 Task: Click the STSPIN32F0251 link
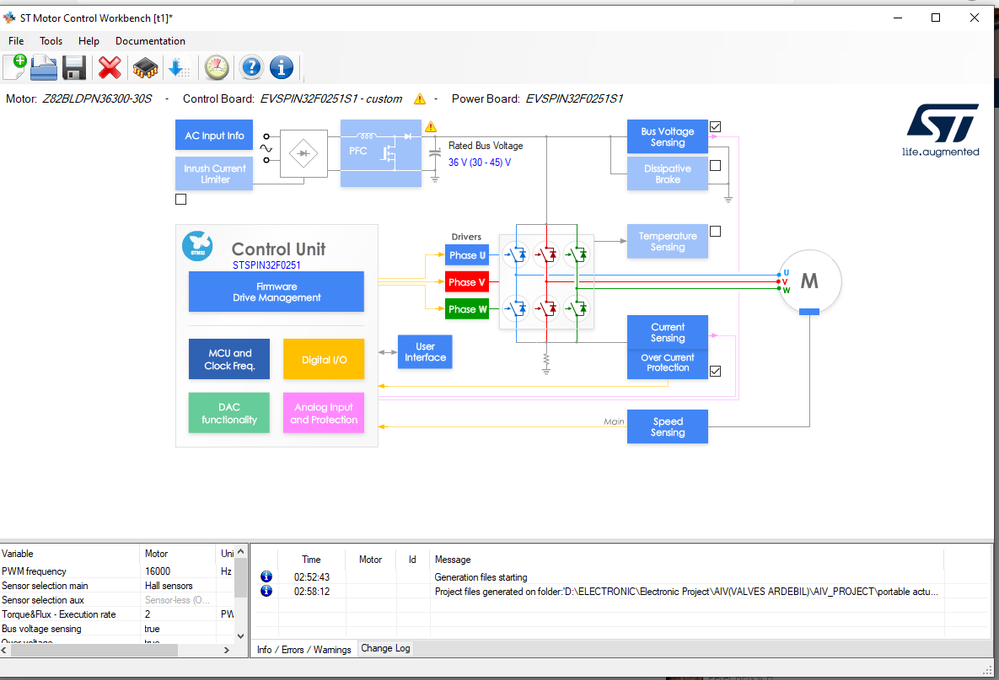coord(266,265)
